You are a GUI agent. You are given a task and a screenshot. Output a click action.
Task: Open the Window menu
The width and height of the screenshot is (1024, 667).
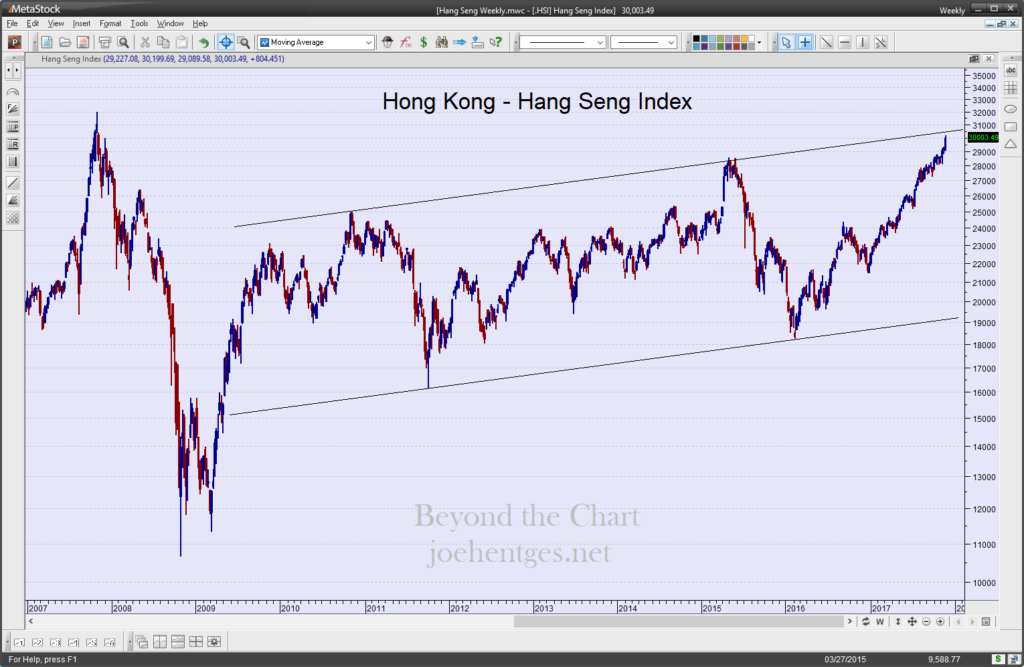pos(170,24)
